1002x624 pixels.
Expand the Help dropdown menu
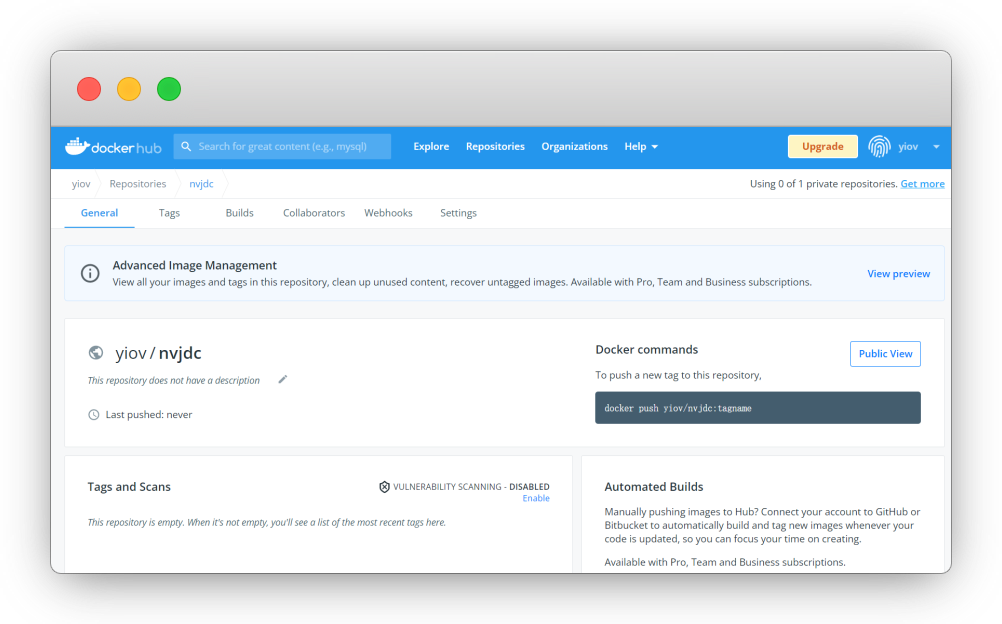(x=641, y=146)
